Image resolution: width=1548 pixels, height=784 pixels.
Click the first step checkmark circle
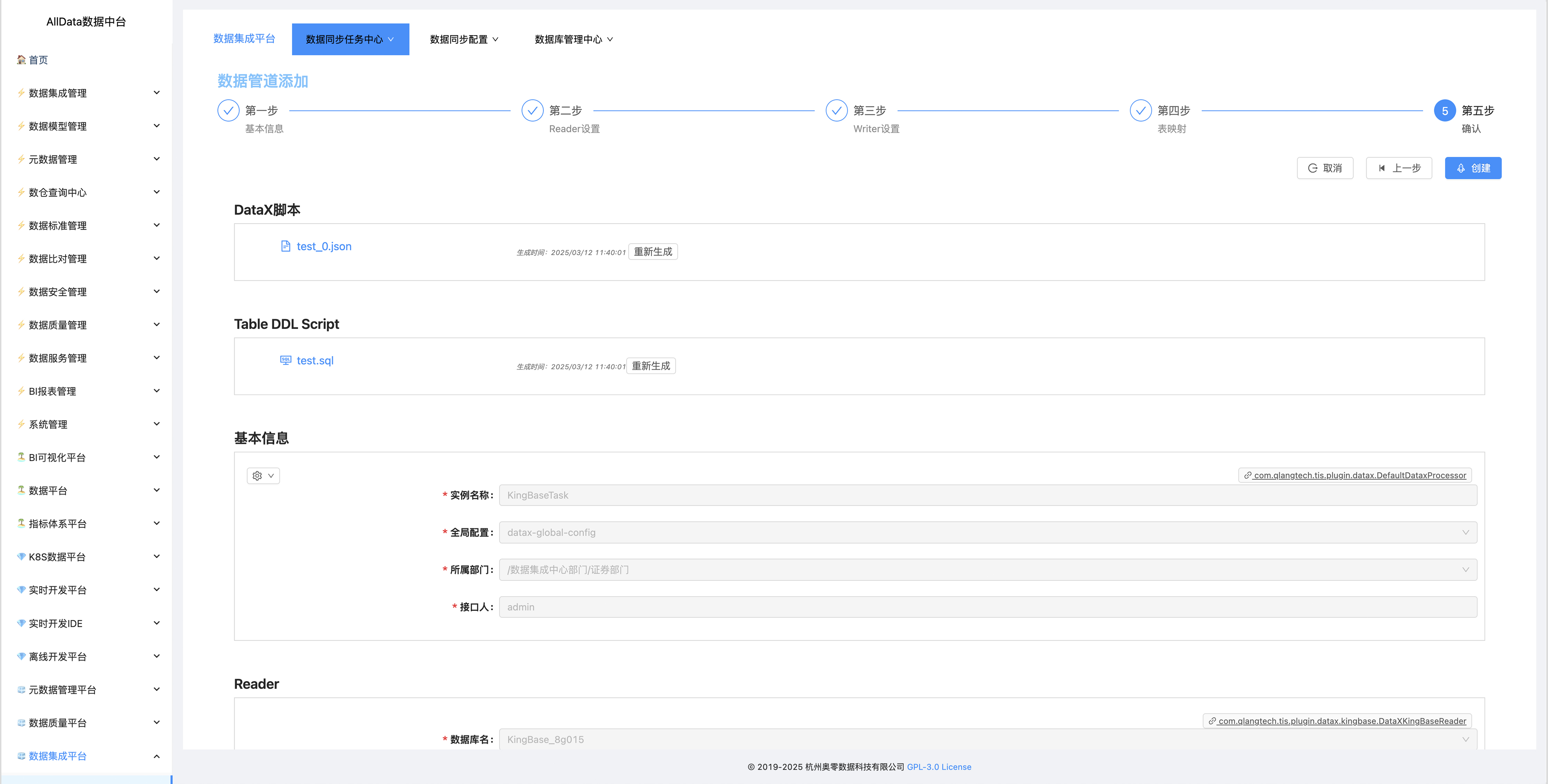pos(228,111)
